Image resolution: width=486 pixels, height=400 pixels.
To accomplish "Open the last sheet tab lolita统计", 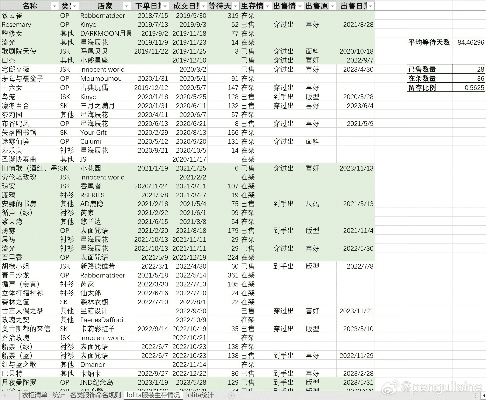I will point(199,395).
